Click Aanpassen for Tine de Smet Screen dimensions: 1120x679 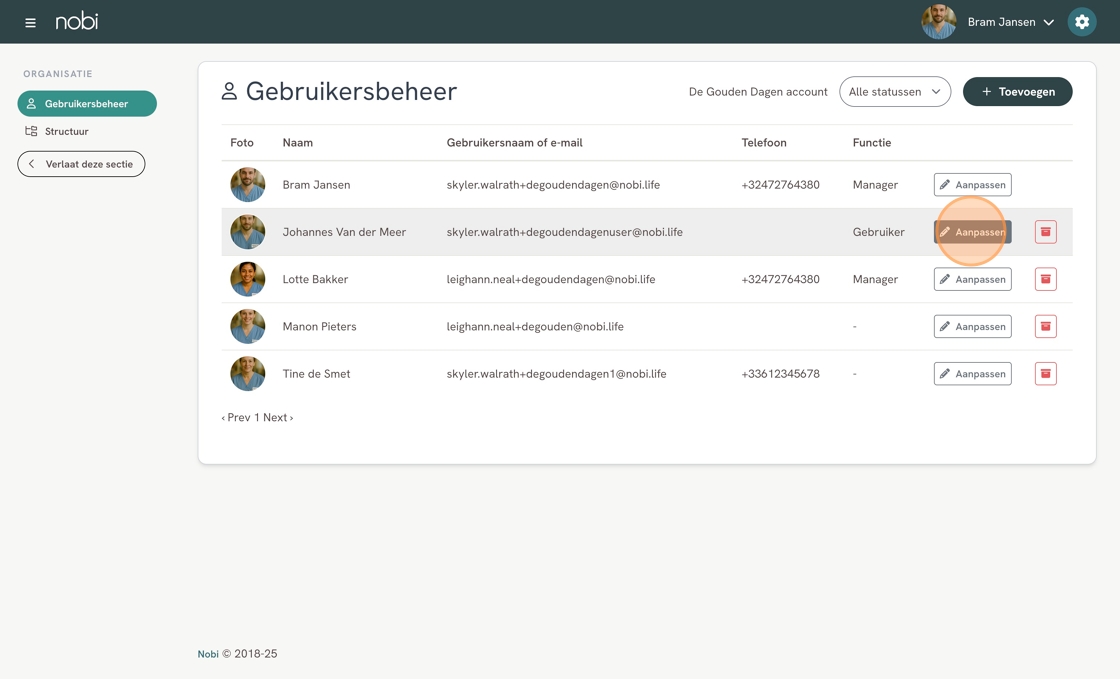coord(972,374)
